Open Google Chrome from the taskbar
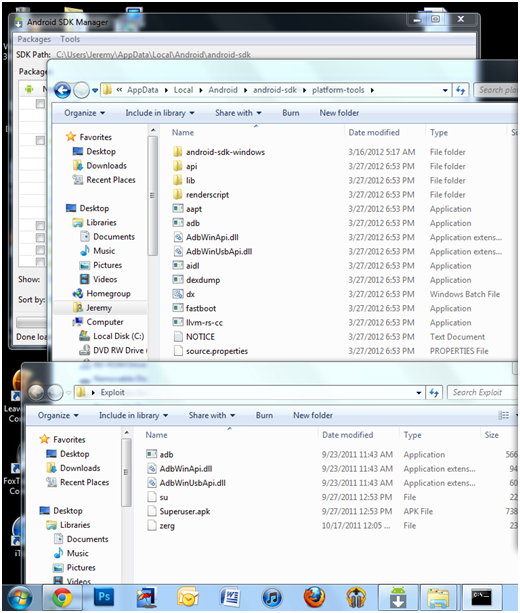The width and height of the screenshot is (520, 613). pyautogui.click(x=62, y=597)
